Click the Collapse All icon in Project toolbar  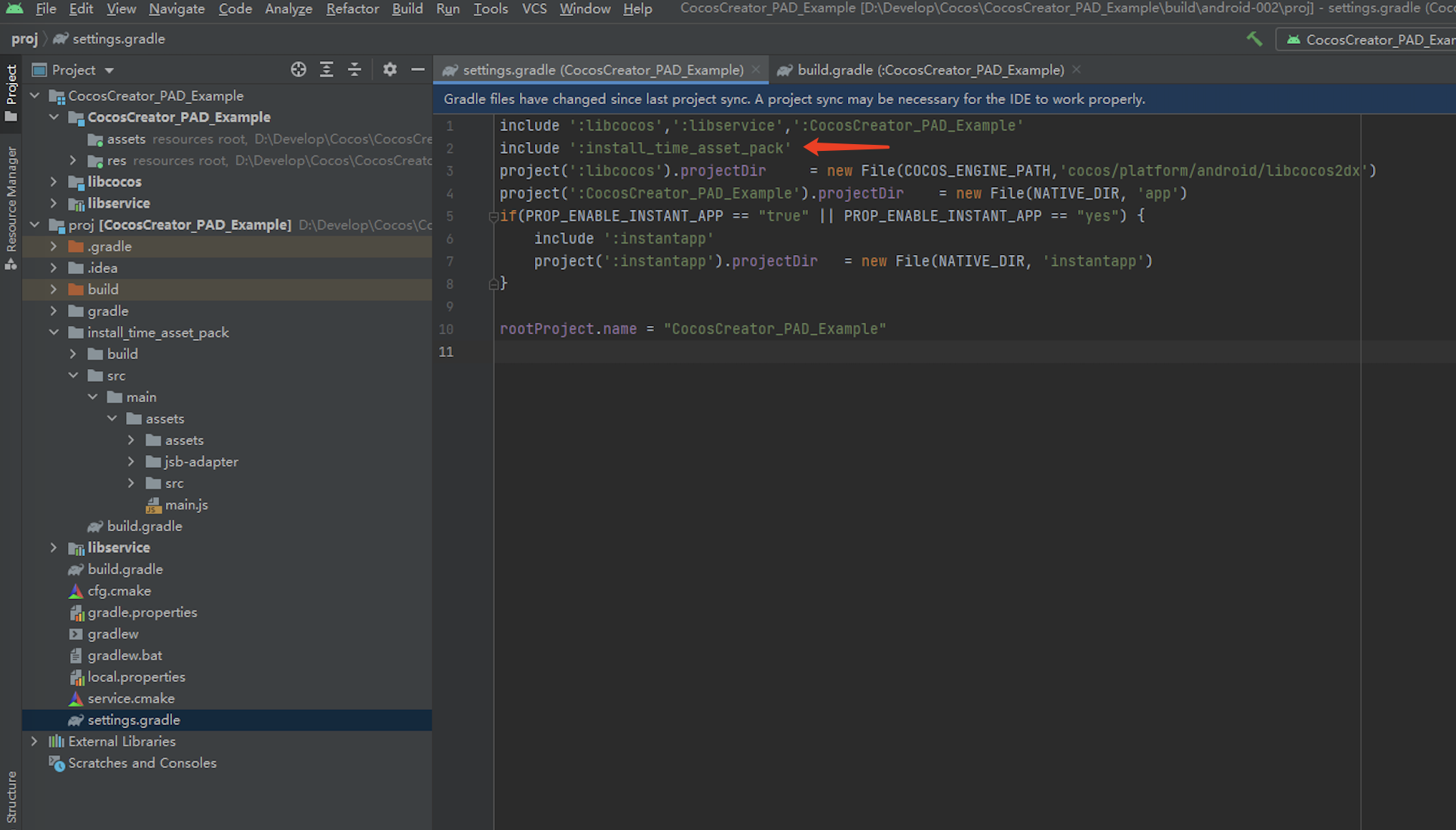pyautogui.click(x=355, y=69)
